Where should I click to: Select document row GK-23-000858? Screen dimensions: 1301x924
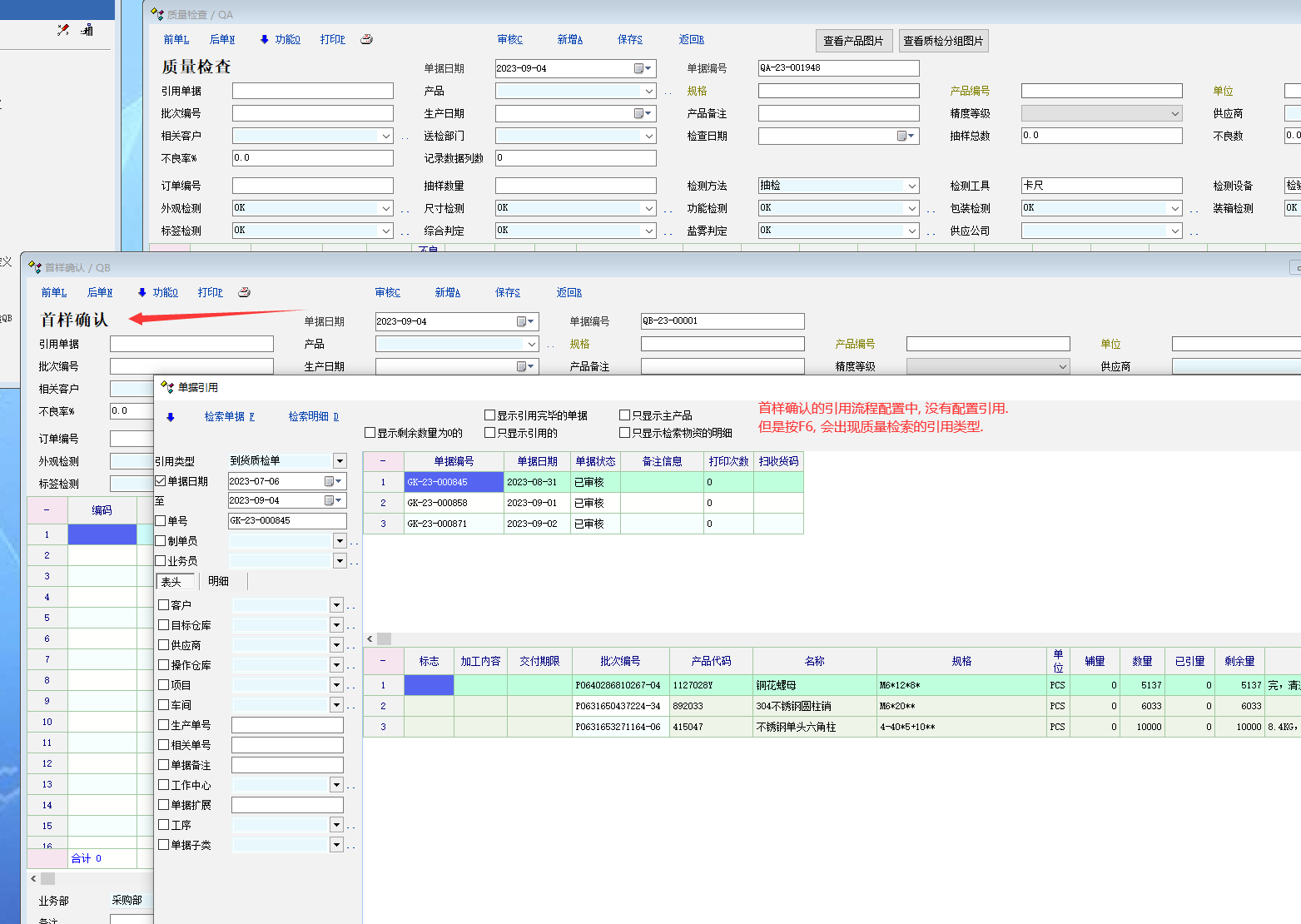(437, 503)
